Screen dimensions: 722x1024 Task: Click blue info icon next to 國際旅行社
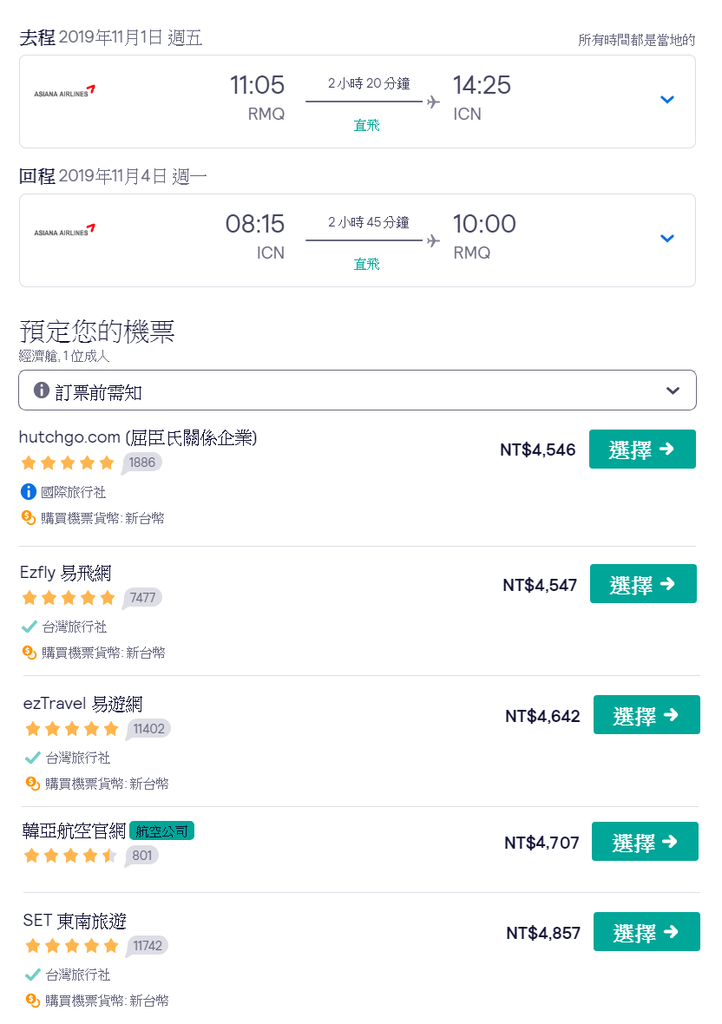click(x=28, y=492)
